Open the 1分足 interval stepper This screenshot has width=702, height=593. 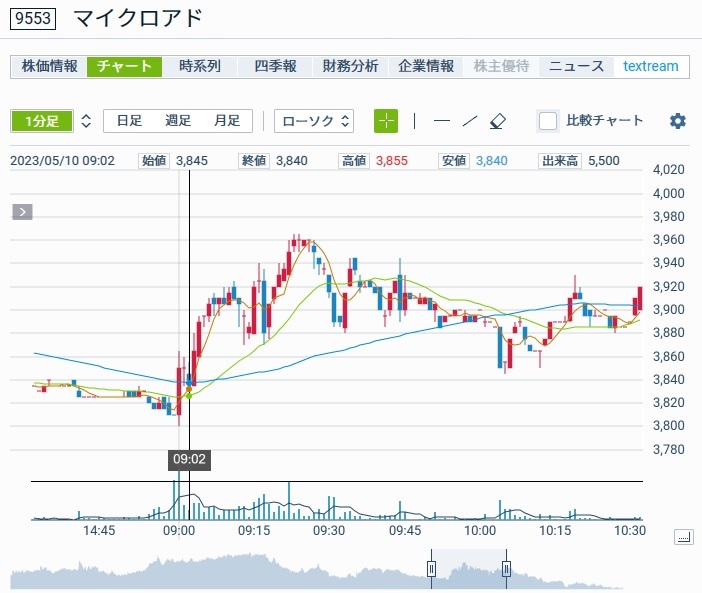[x=86, y=121]
